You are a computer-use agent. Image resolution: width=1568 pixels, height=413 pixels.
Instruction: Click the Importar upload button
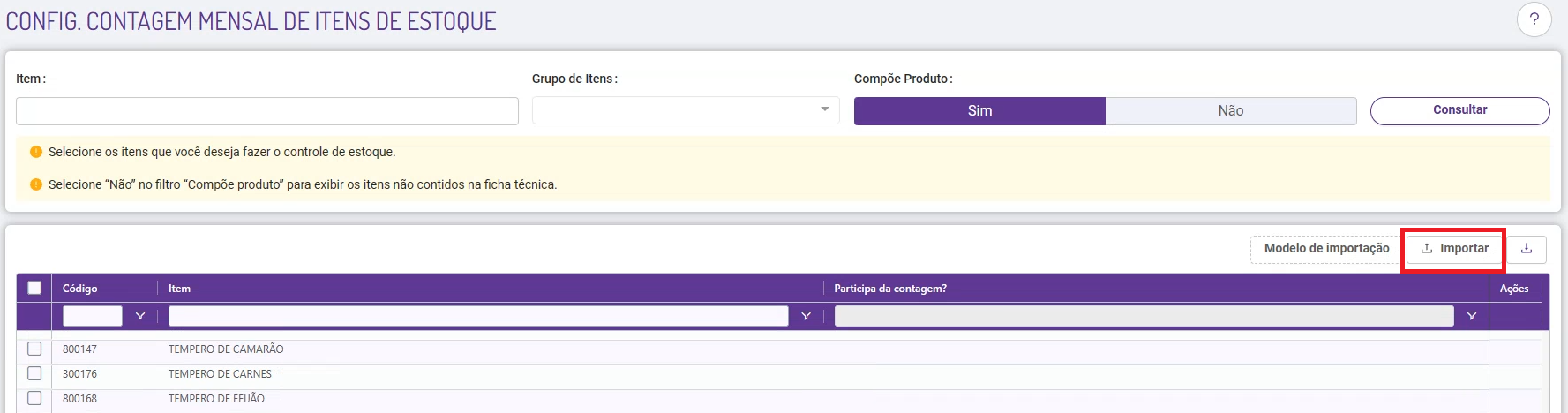pyautogui.click(x=1455, y=249)
